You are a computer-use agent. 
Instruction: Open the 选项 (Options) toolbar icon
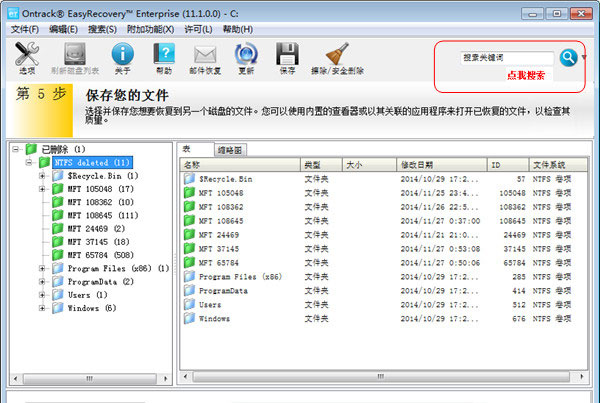26,59
